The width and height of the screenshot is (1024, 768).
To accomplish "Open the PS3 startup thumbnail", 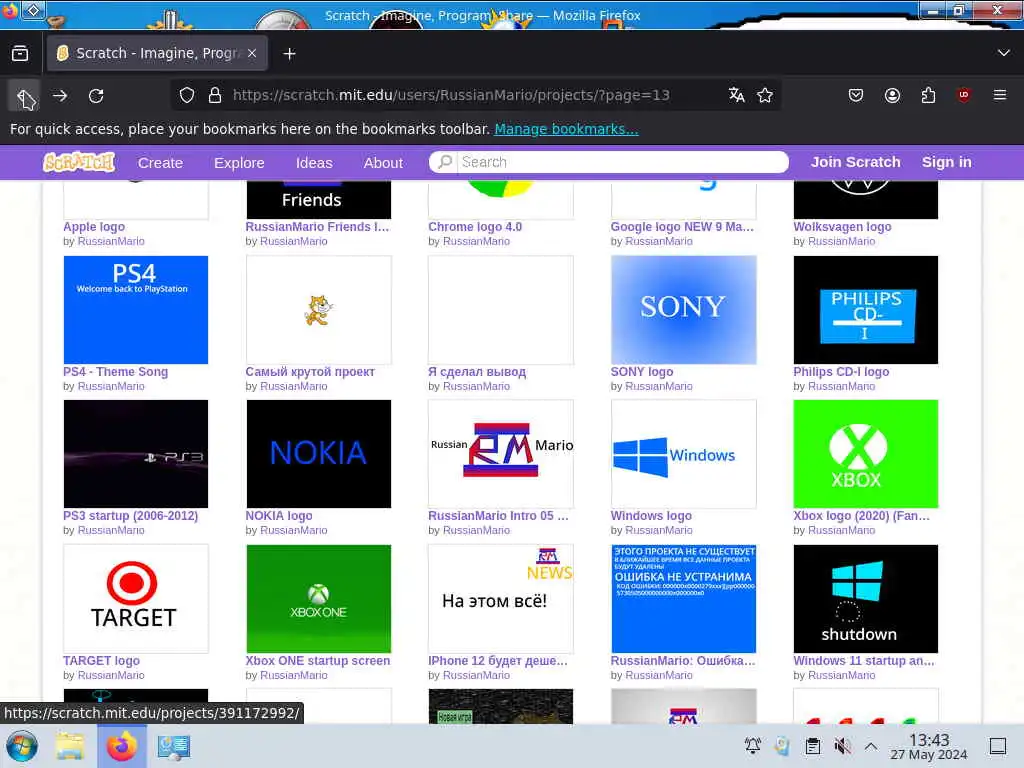I will [136, 454].
